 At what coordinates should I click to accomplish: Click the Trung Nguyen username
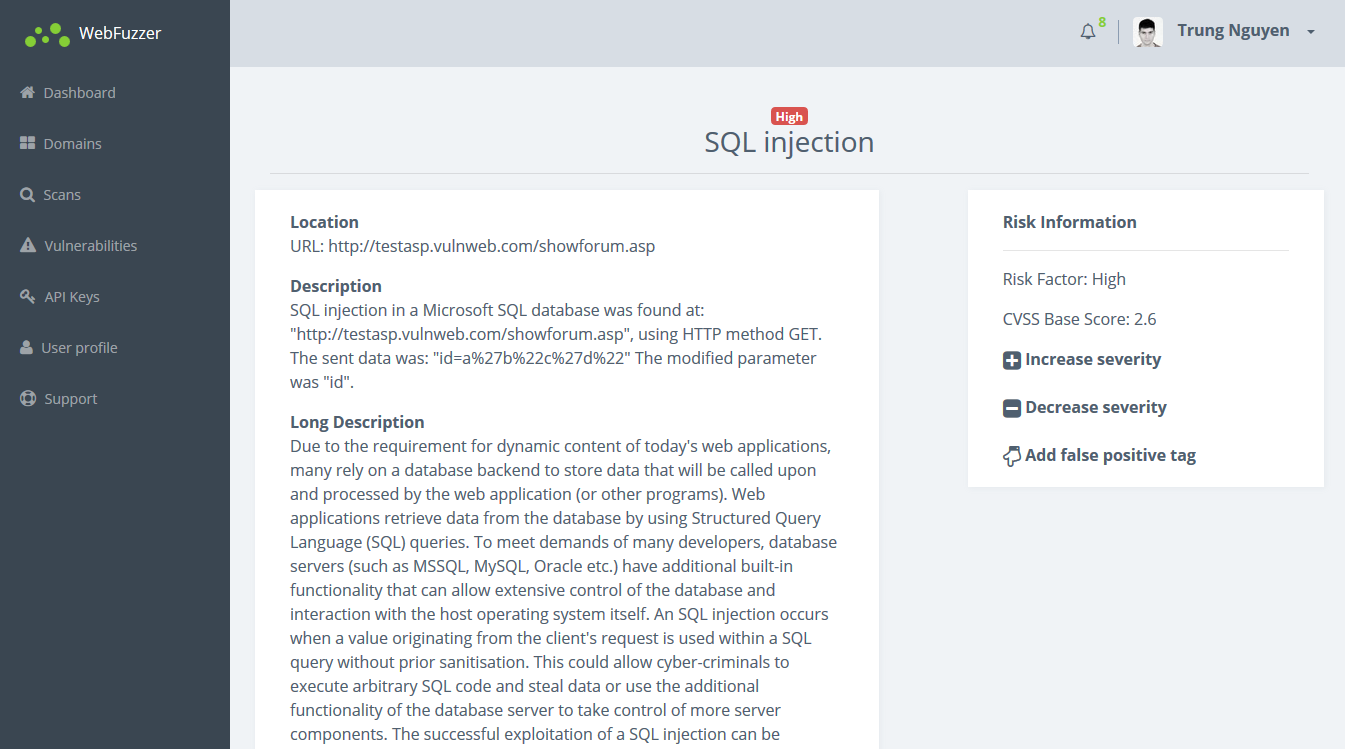click(1233, 30)
